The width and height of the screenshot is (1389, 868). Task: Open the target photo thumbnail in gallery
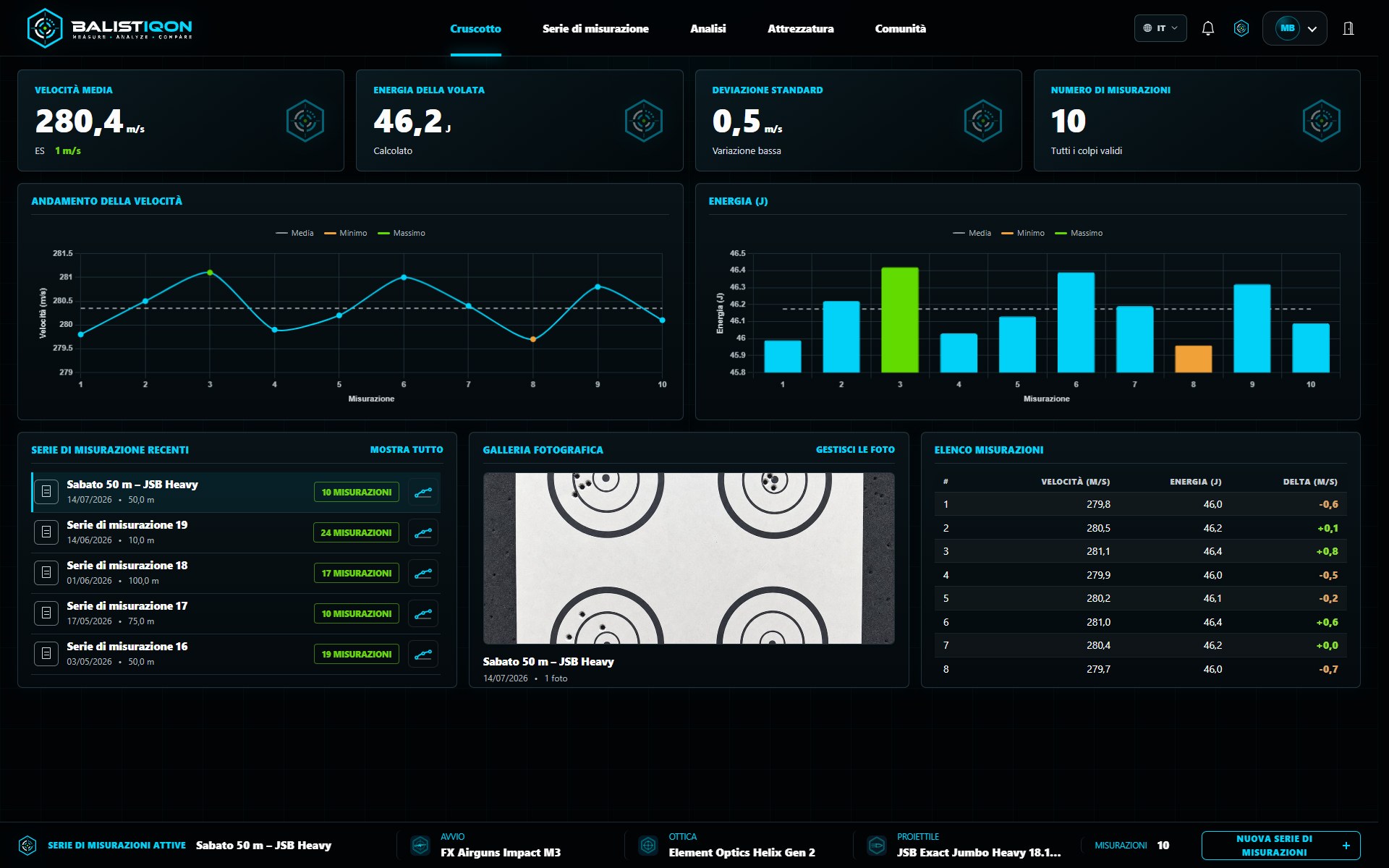point(689,558)
